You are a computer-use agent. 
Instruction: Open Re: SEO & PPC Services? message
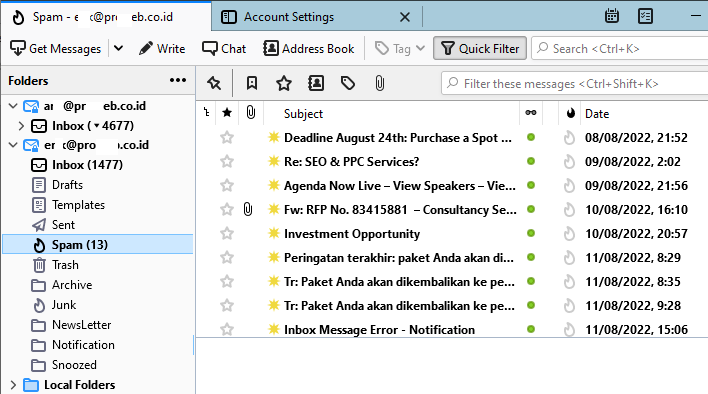point(351,161)
